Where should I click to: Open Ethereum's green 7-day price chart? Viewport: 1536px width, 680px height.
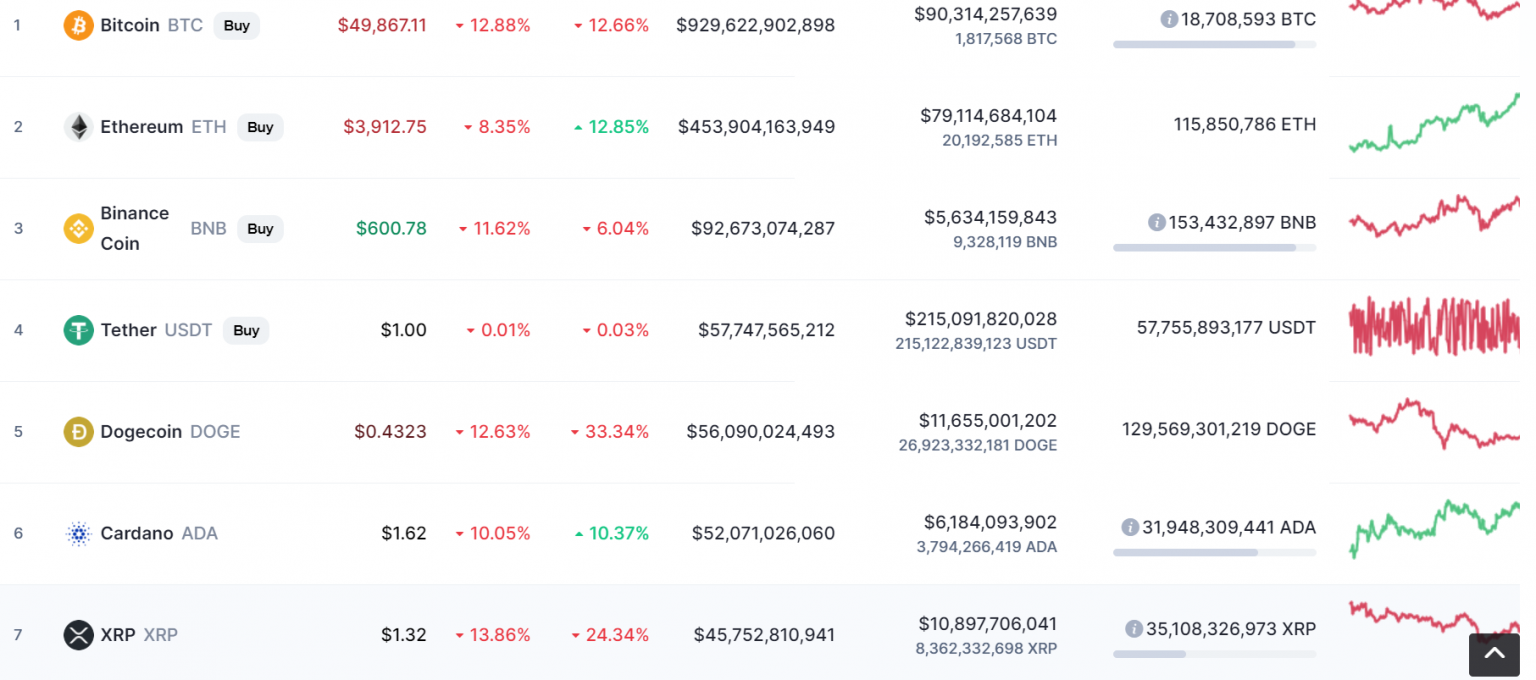[x=1434, y=123]
